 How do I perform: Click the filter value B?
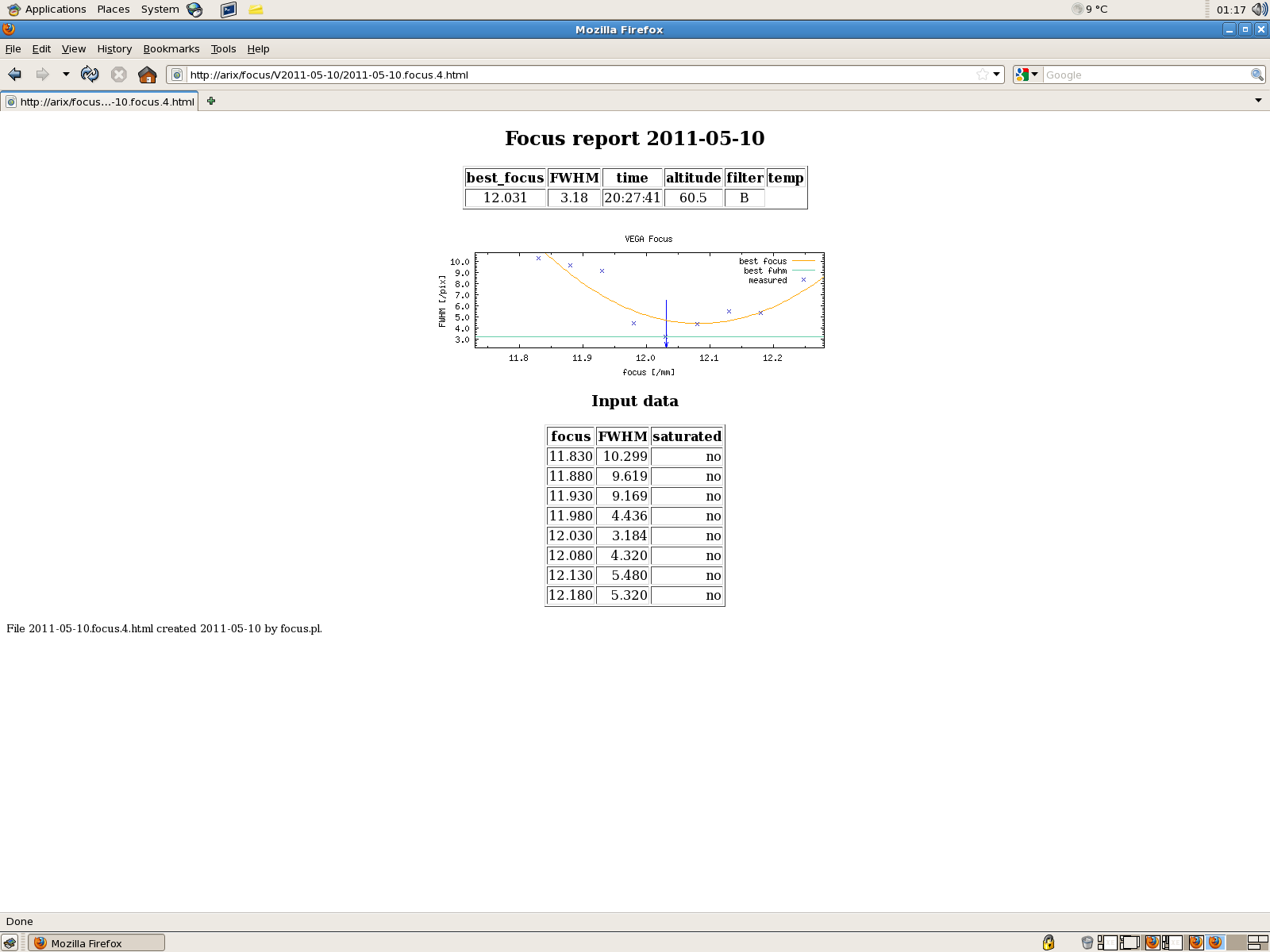(x=745, y=198)
